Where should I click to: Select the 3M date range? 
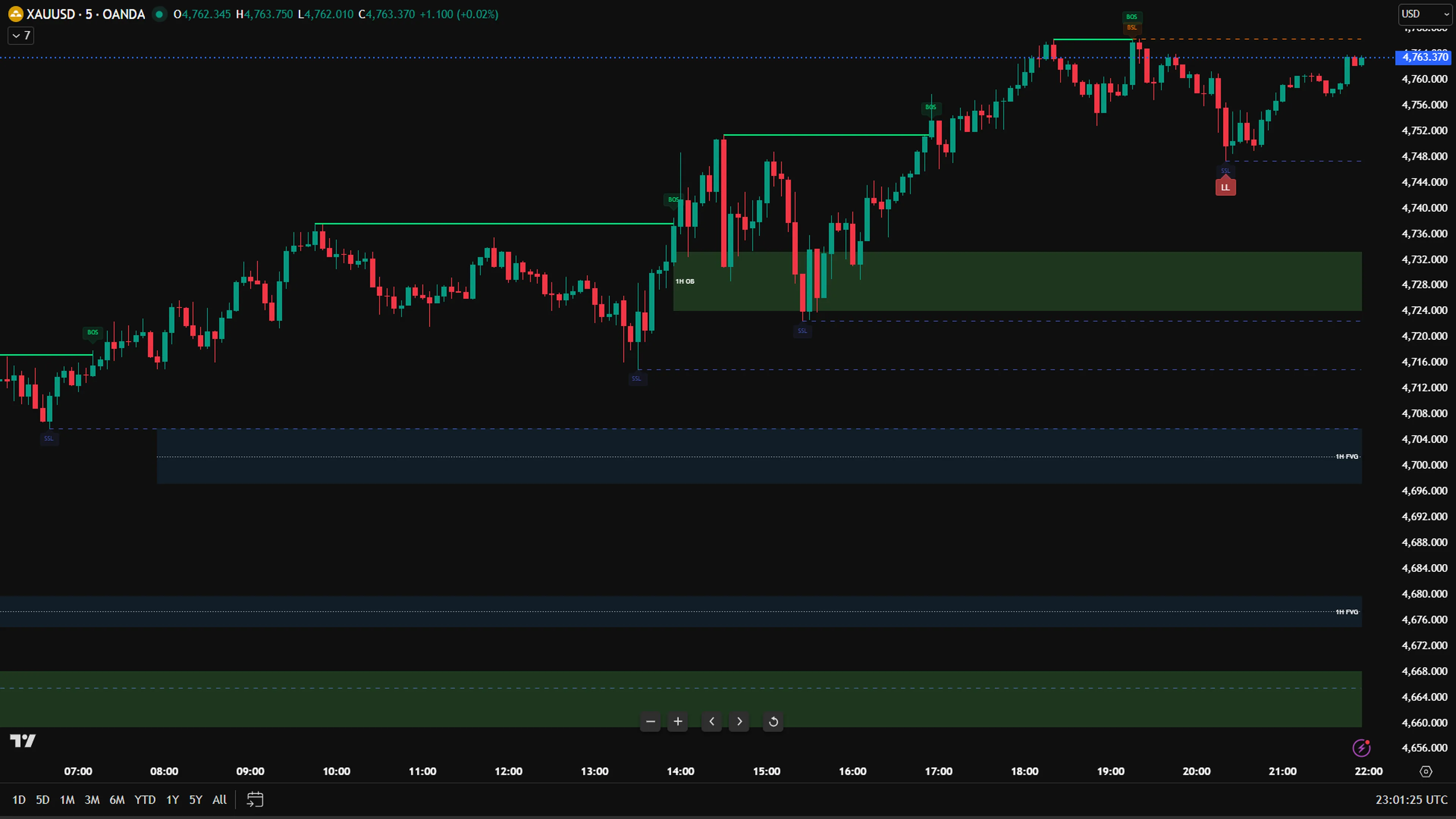tap(92, 800)
